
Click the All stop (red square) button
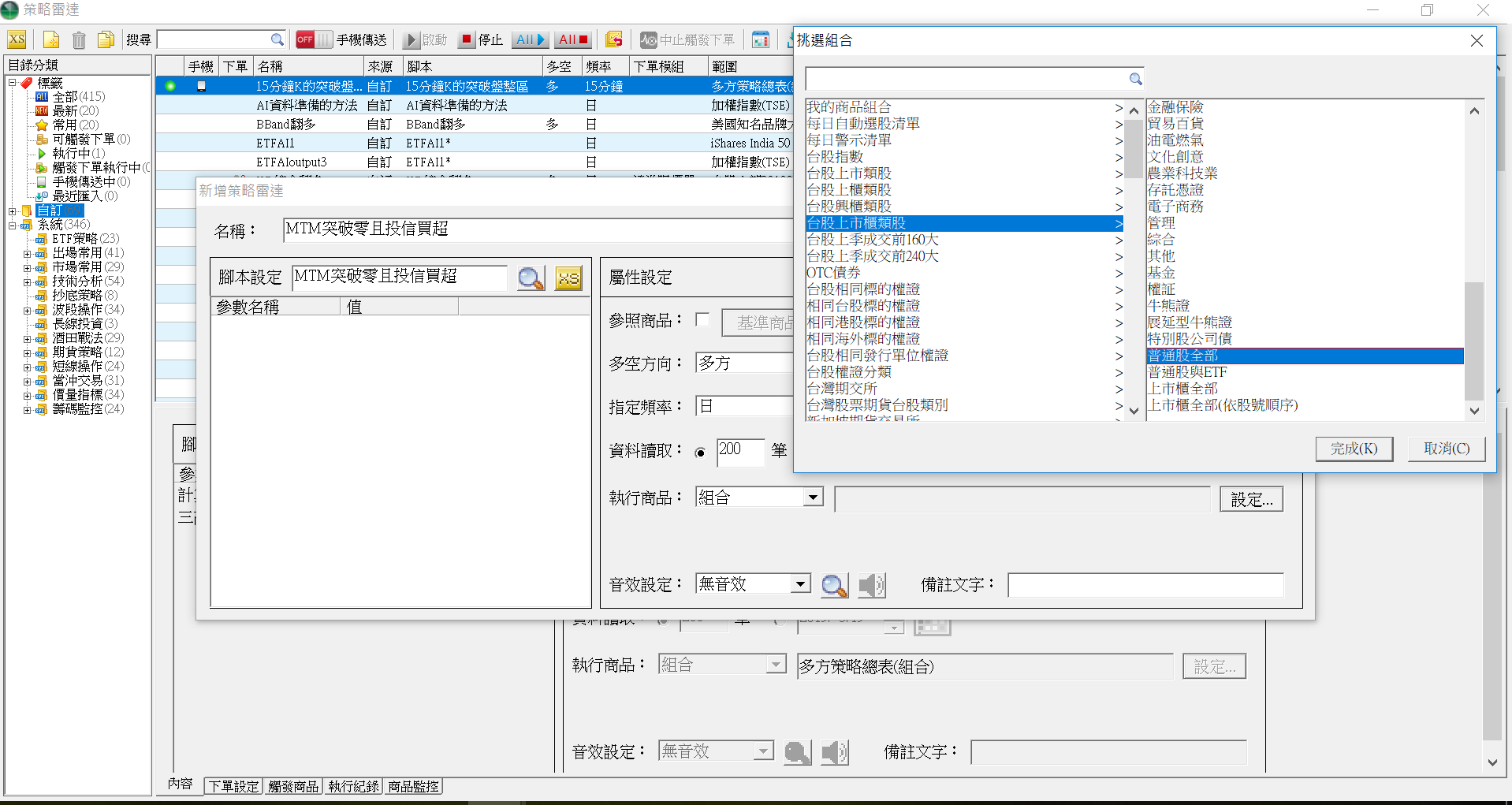tap(573, 39)
